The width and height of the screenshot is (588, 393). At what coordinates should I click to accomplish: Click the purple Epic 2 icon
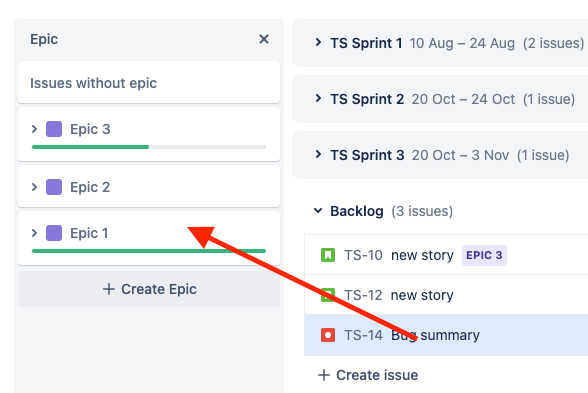[54, 187]
